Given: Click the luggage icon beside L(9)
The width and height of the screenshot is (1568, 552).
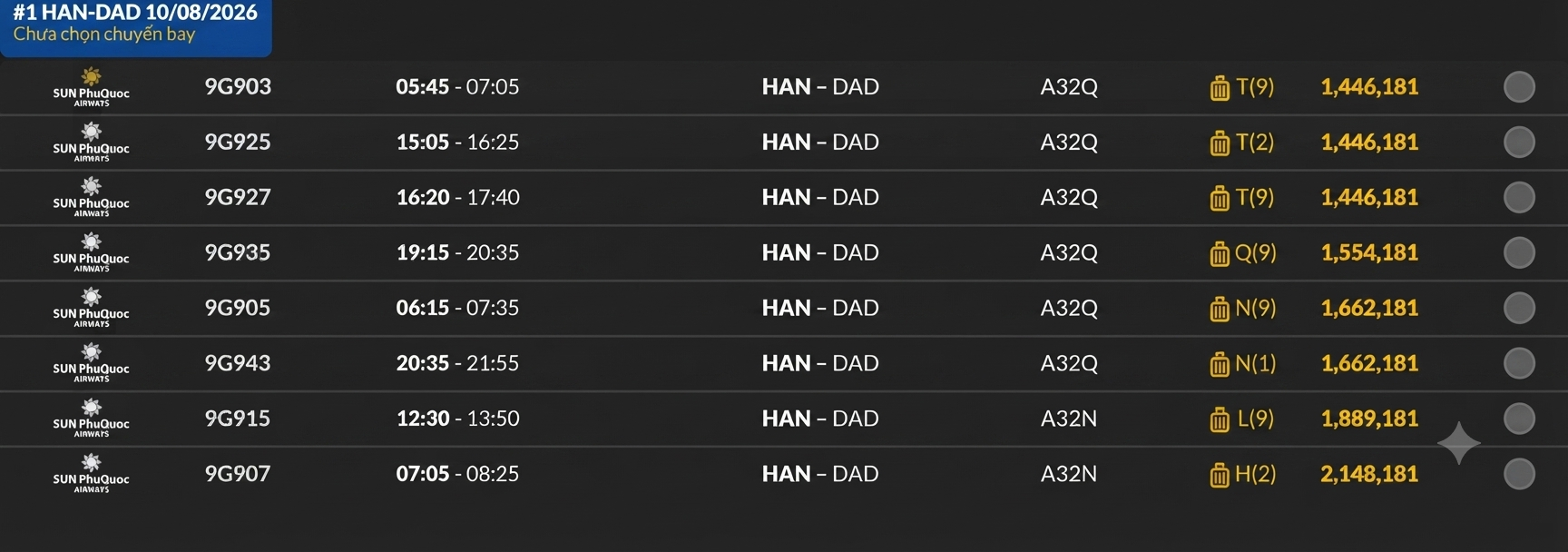Looking at the screenshot, I should (x=1220, y=419).
